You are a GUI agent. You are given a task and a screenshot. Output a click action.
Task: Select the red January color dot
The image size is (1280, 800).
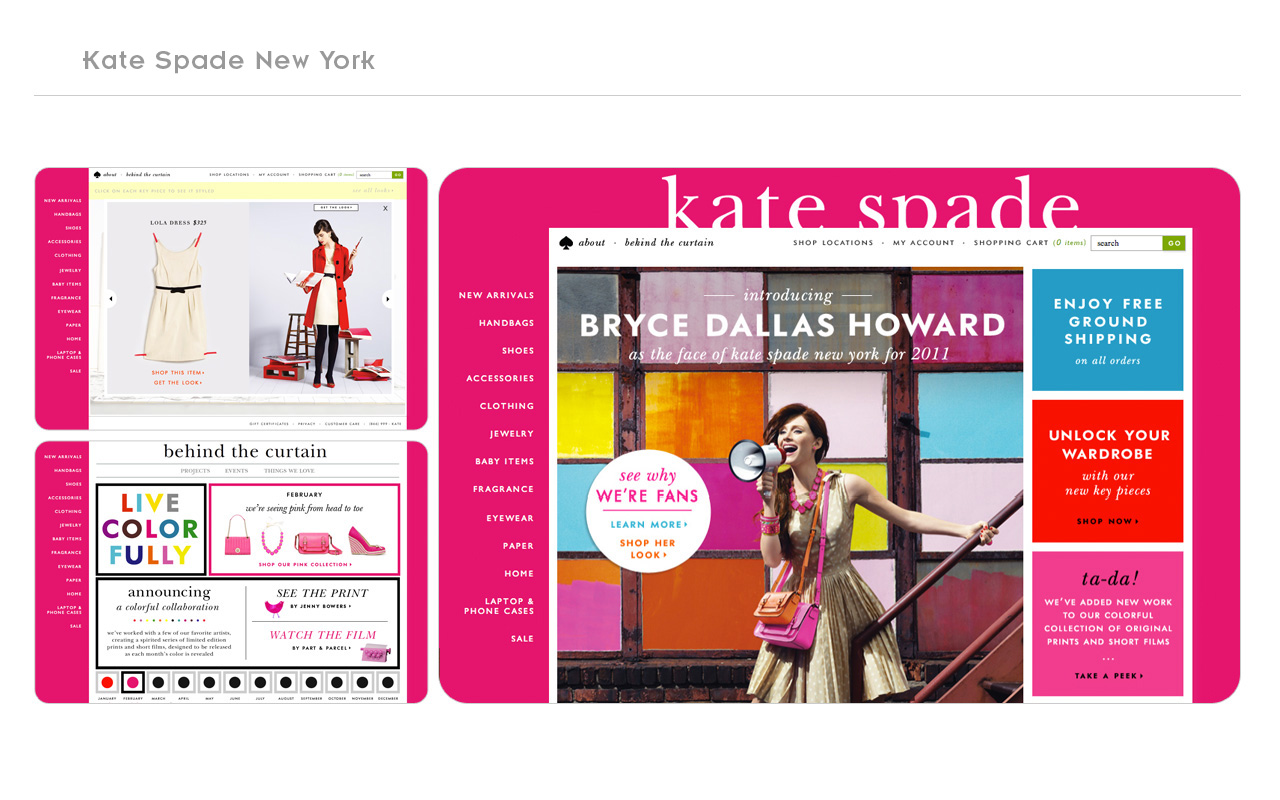(x=107, y=682)
